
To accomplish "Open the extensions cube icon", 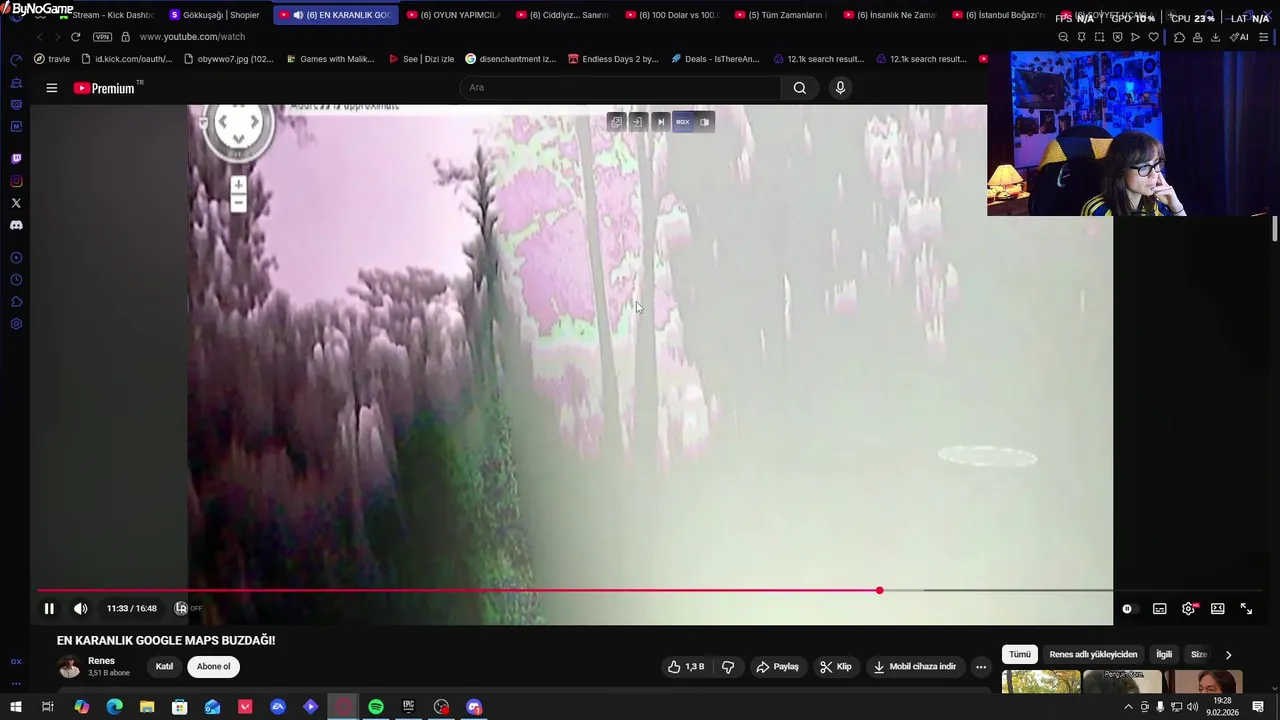I will click(x=1179, y=37).
